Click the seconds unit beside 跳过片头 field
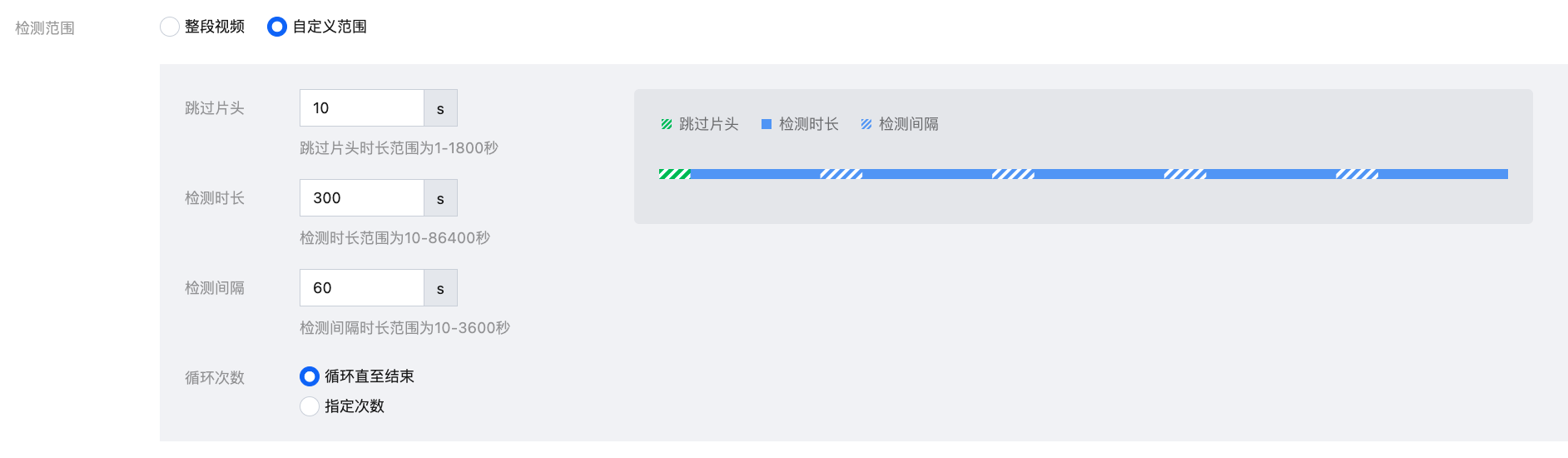This screenshot has width=1568, height=458. click(x=440, y=108)
